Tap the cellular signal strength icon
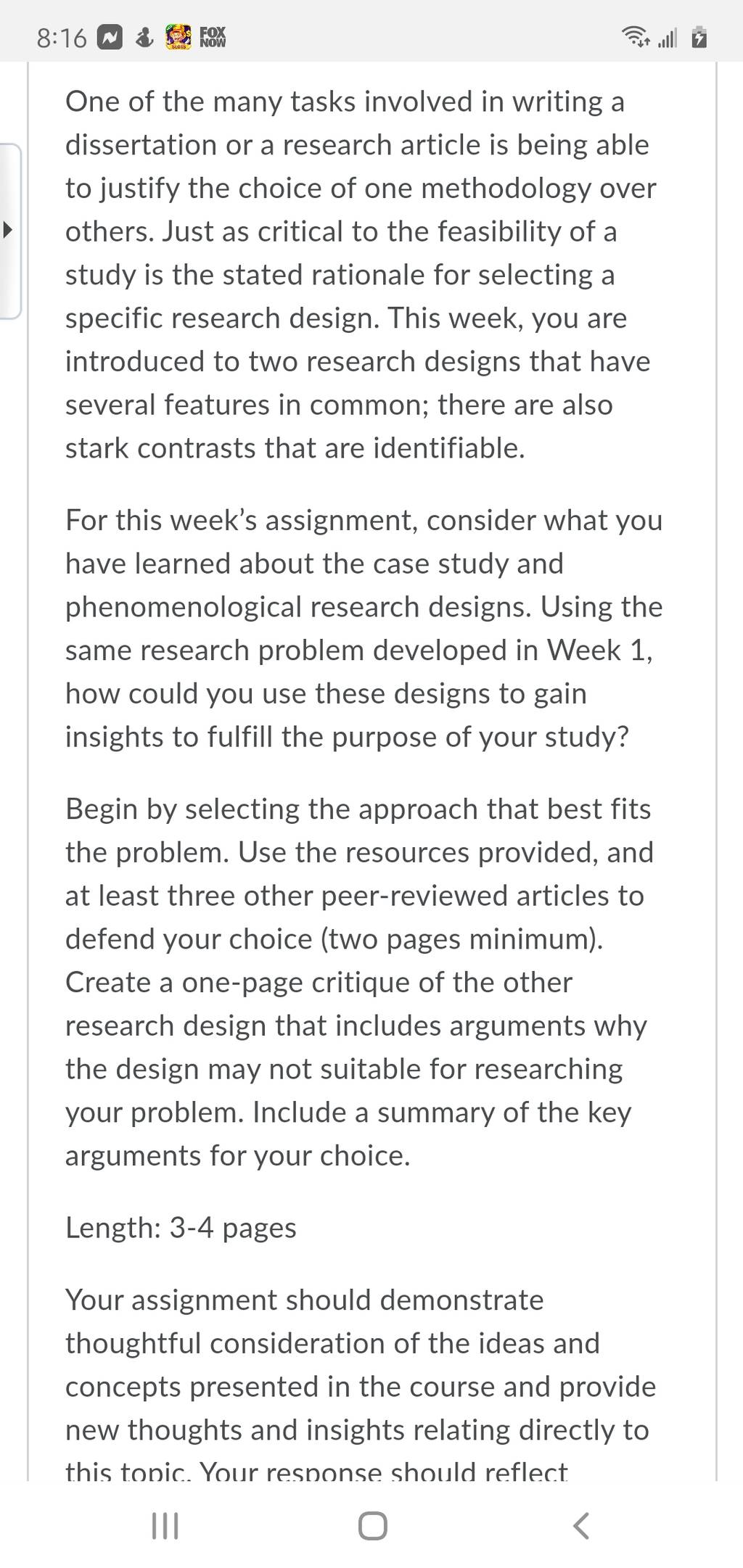The height and width of the screenshot is (1568, 743). 668,38
